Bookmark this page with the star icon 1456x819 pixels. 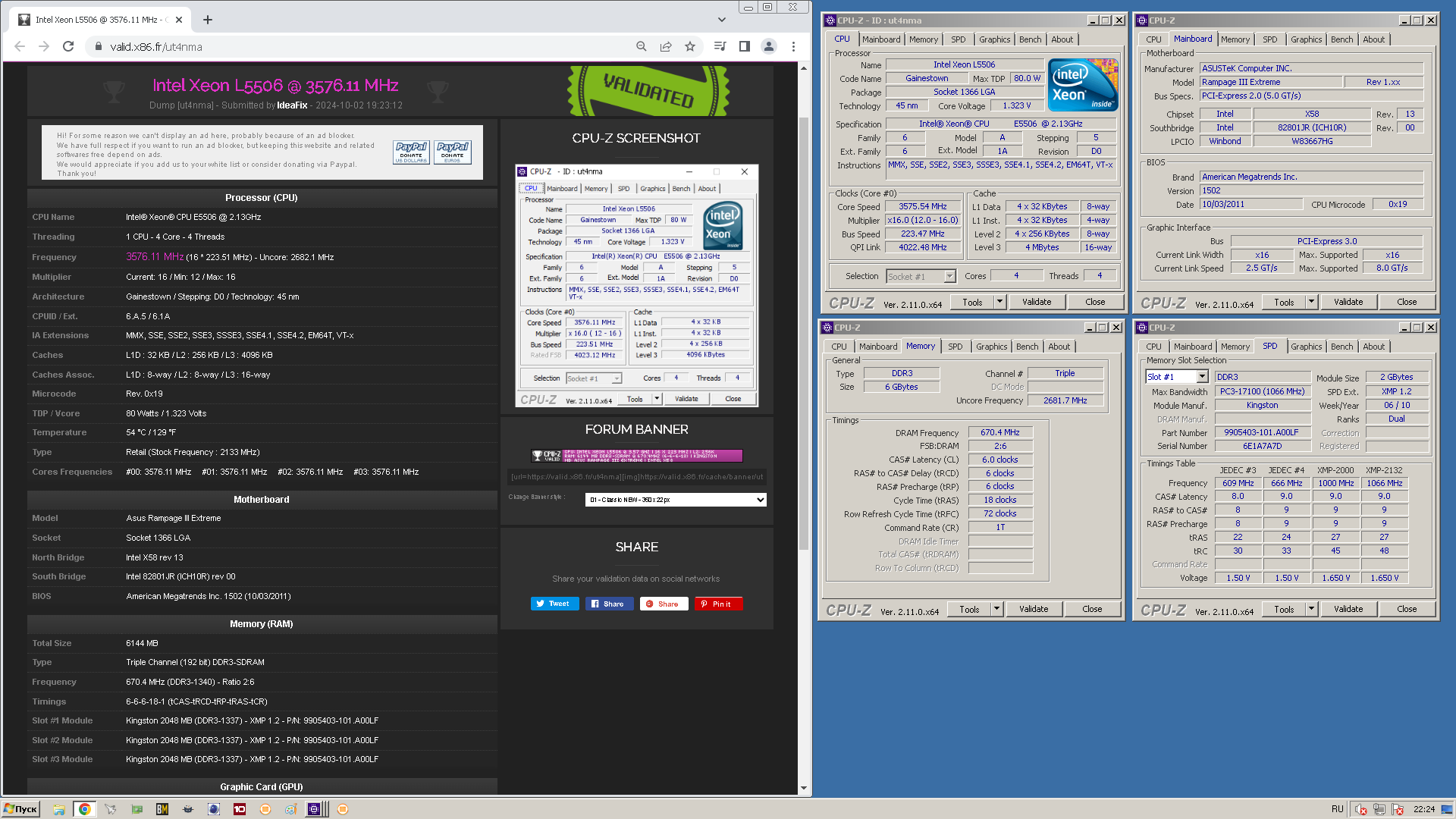pos(690,46)
